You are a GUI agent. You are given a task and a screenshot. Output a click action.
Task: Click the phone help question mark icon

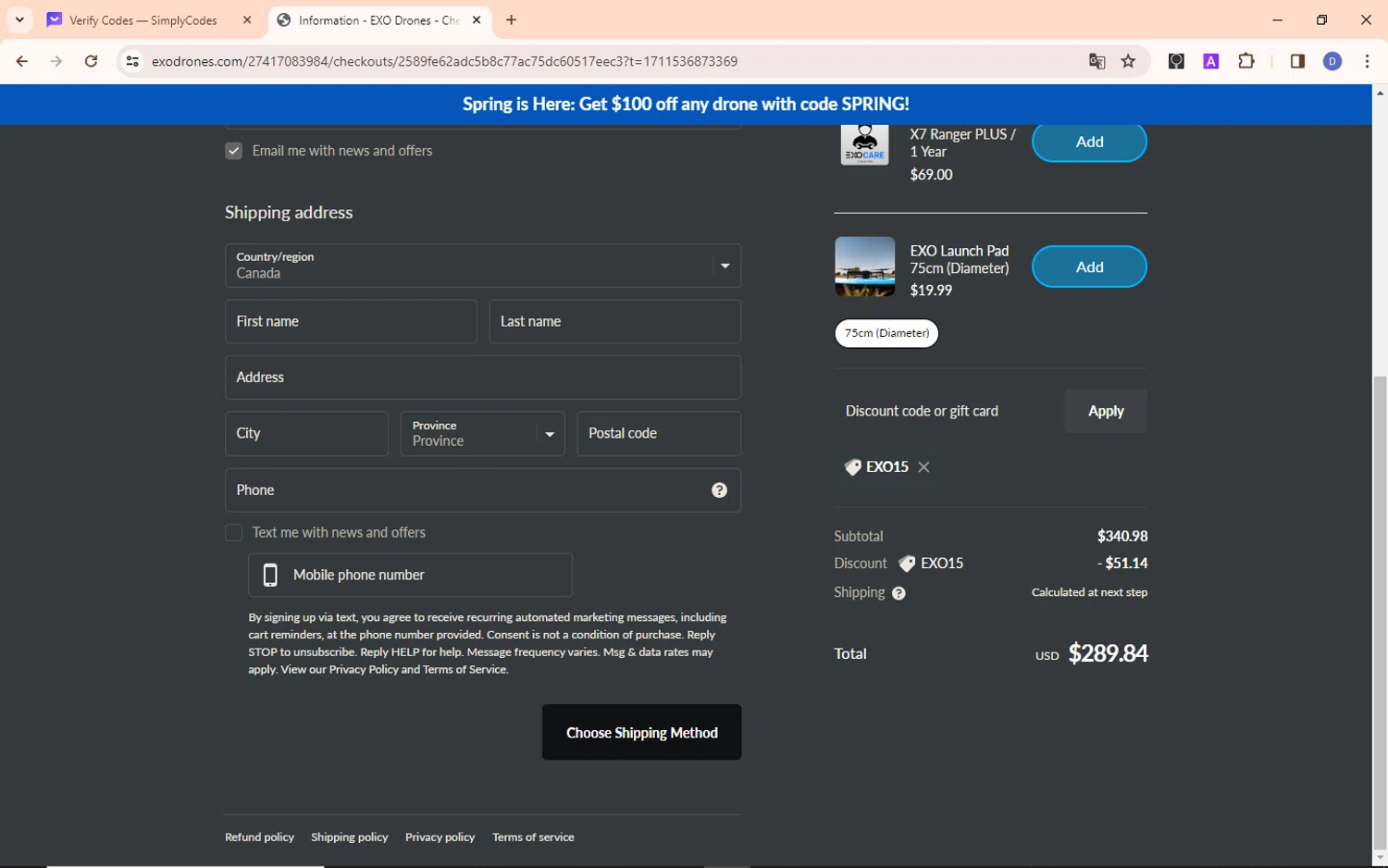[719, 490]
